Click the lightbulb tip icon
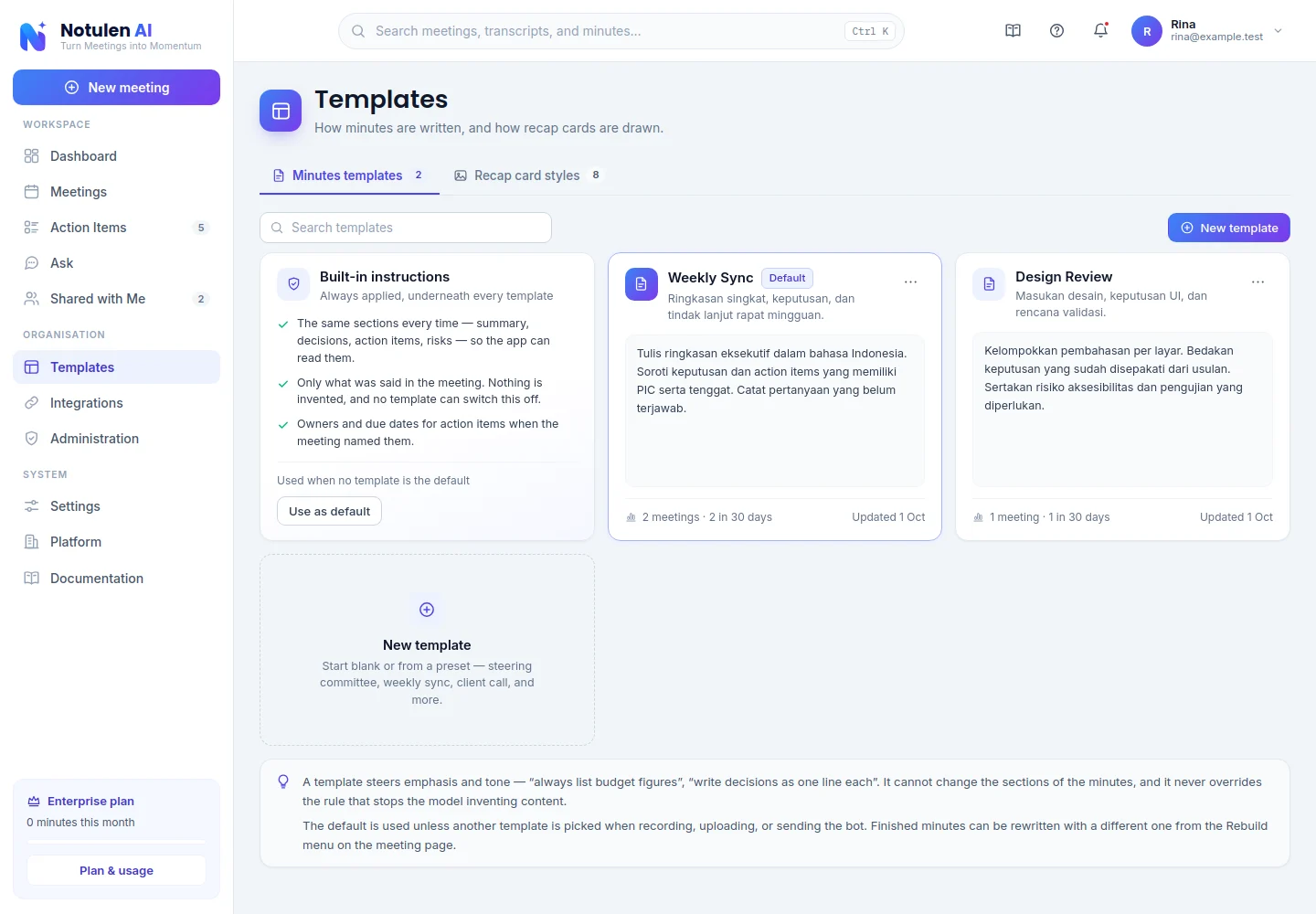 point(283,781)
